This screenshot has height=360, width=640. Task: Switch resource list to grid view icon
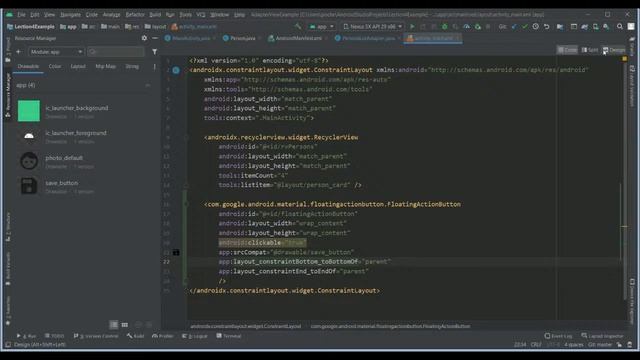pyautogui.click(x=124, y=324)
